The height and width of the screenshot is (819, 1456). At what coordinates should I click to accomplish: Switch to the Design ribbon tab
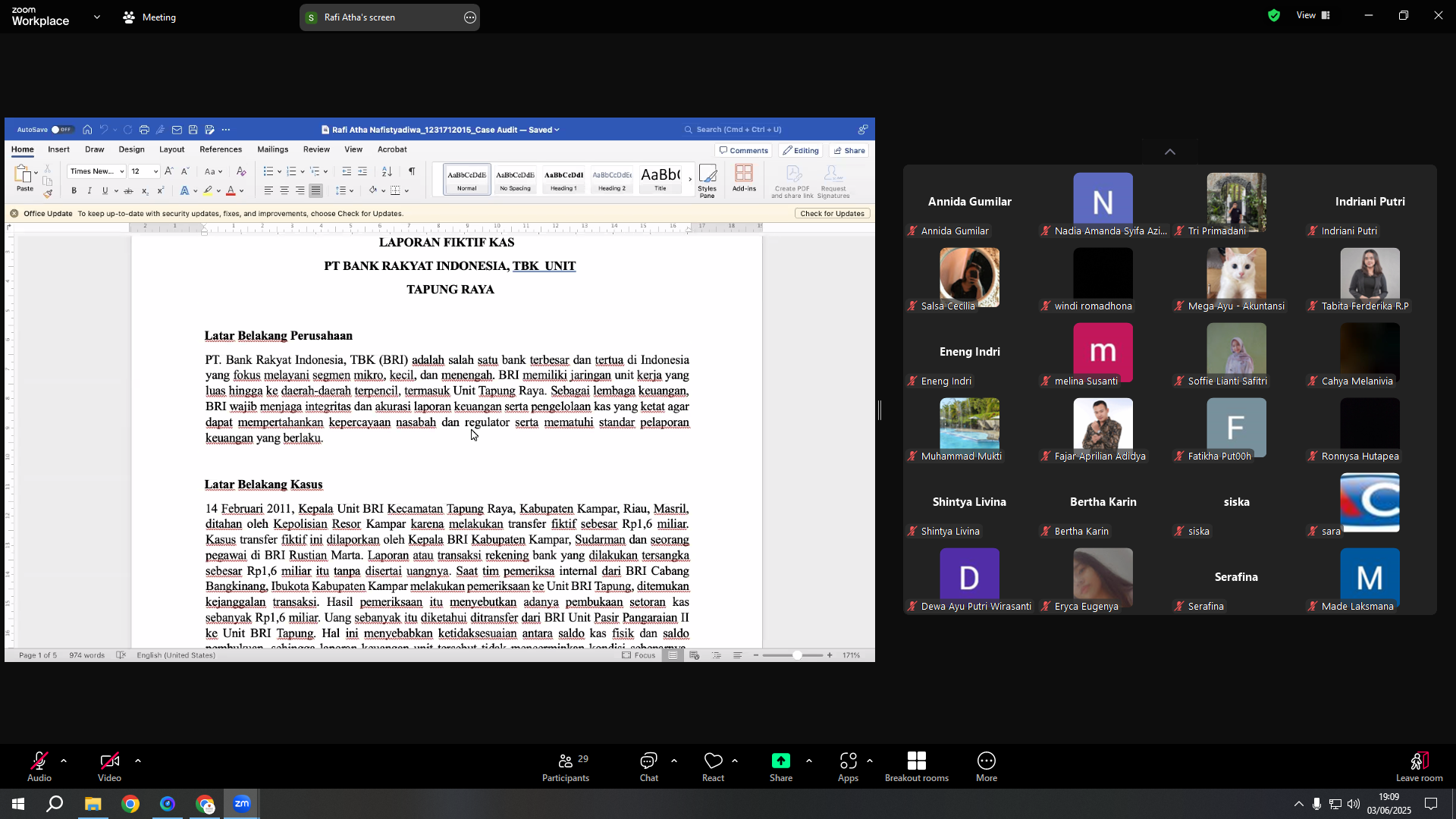pyautogui.click(x=131, y=150)
